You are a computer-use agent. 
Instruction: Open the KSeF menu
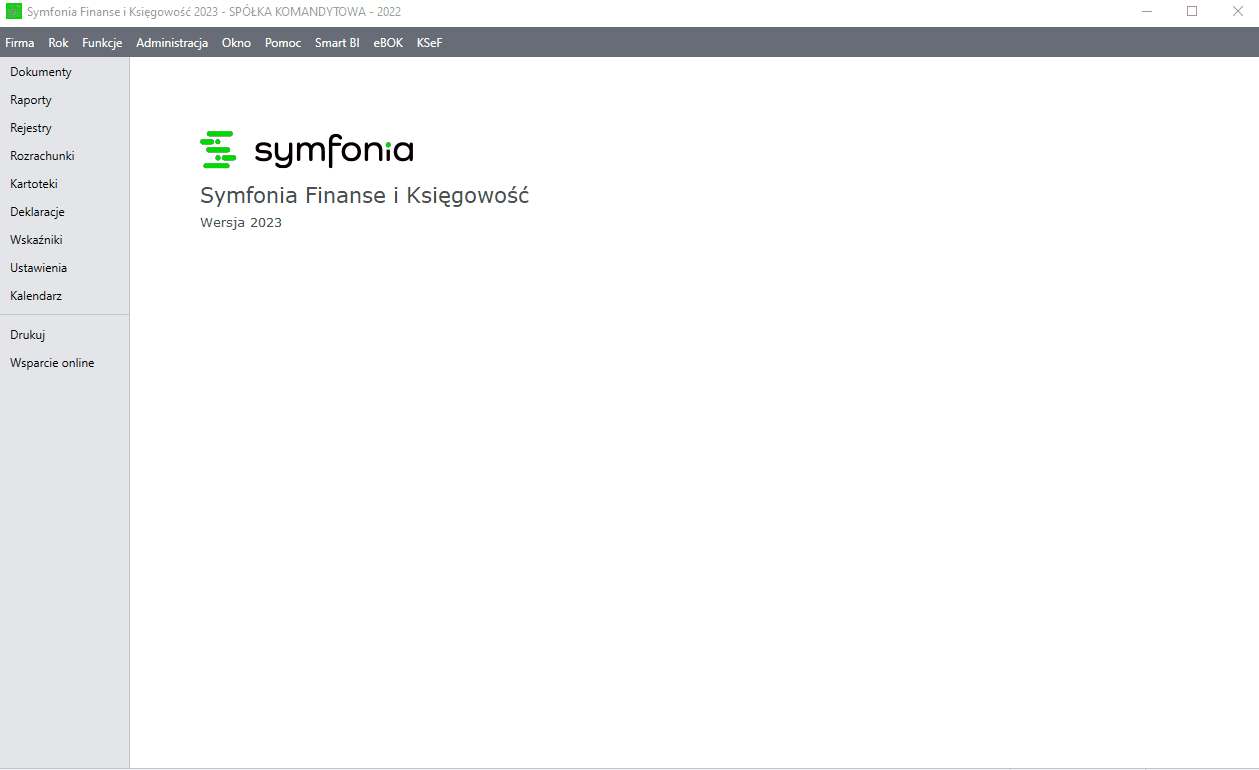[x=429, y=43]
